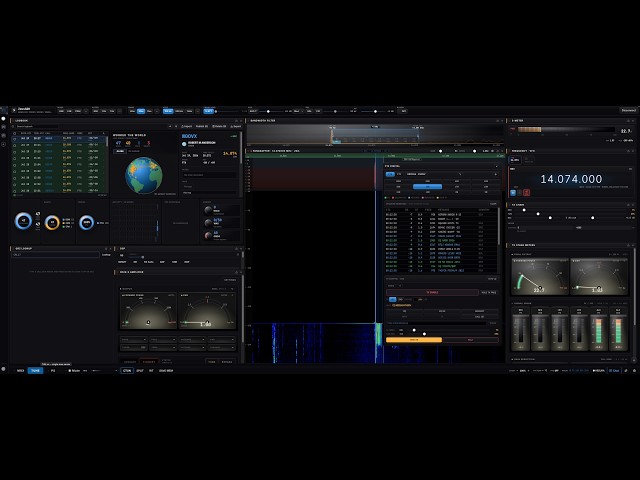640x480 pixels.
Task: Toggle the PS button in bottom bar
Action: tap(53, 371)
